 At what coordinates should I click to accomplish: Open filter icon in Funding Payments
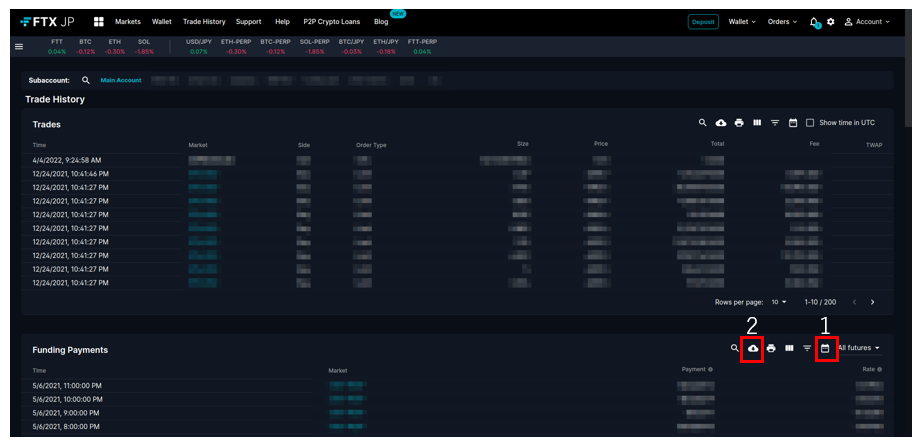[x=807, y=349]
